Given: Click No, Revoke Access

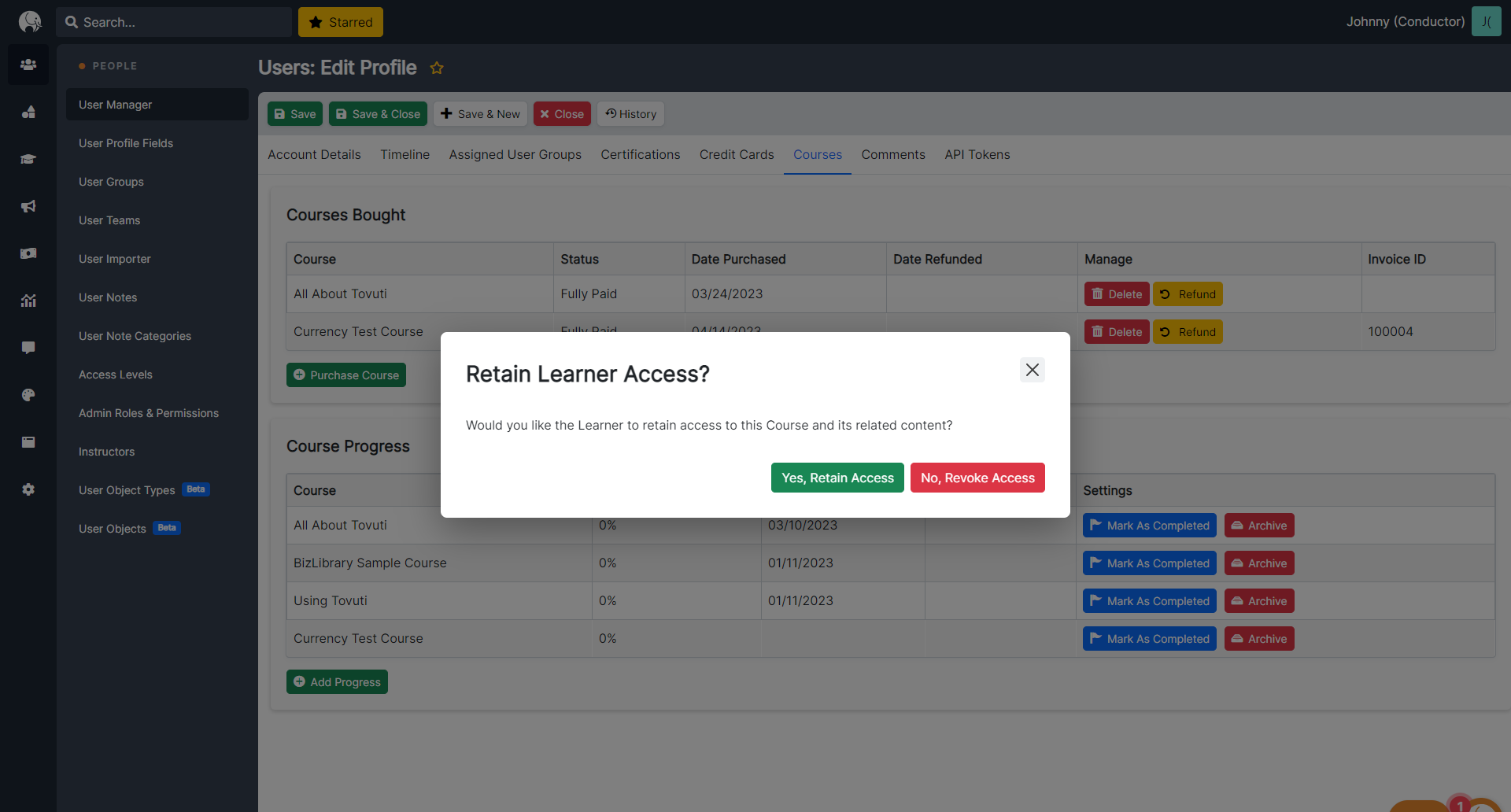Looking at the screenshot, I should tap(977, 478).
